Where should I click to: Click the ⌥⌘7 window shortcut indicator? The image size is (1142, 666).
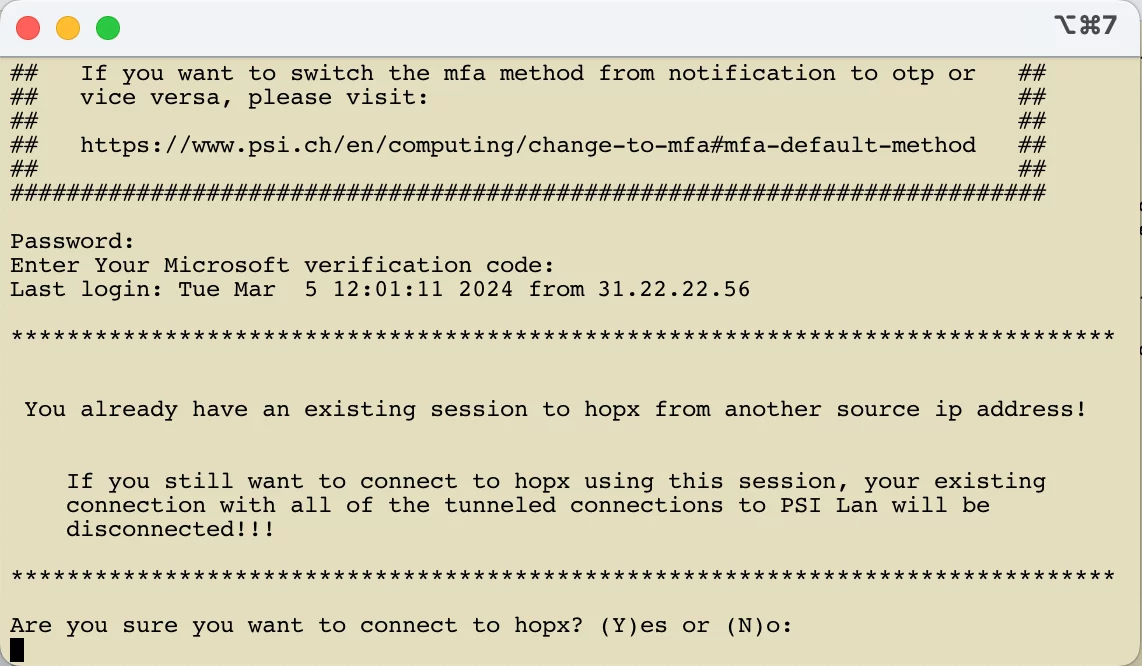pyautogui.click(x=1085, y=26)
